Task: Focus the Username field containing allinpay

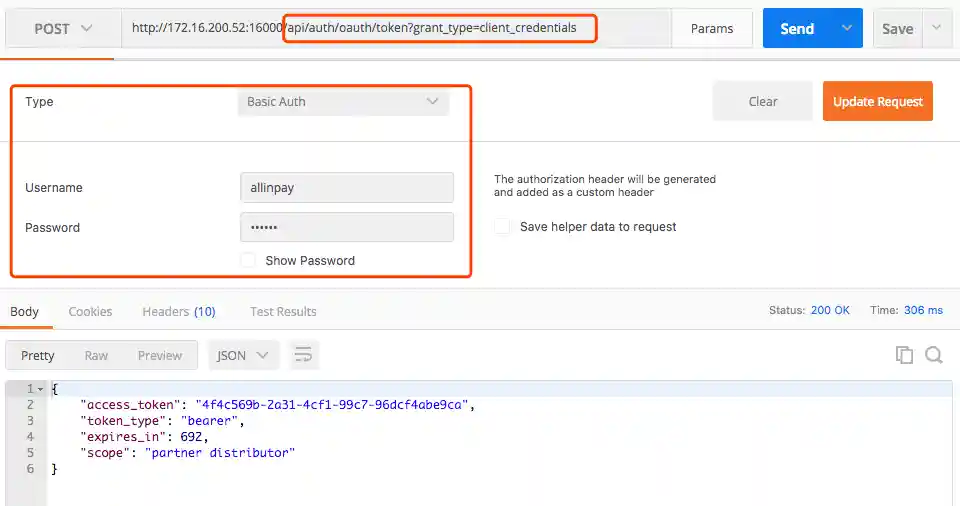Action: tap(347, 187)
